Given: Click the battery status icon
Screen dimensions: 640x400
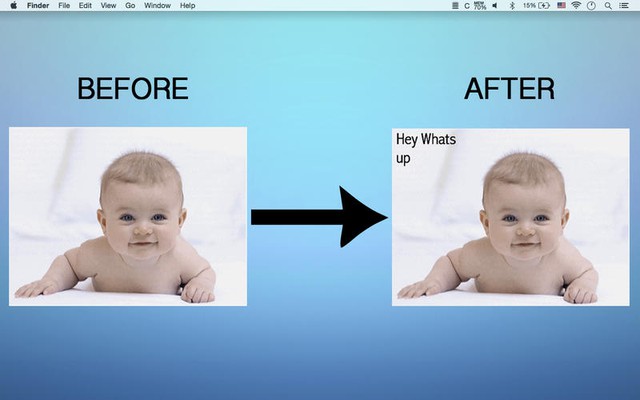Looking at the screenshot, I should coord(544,5).
